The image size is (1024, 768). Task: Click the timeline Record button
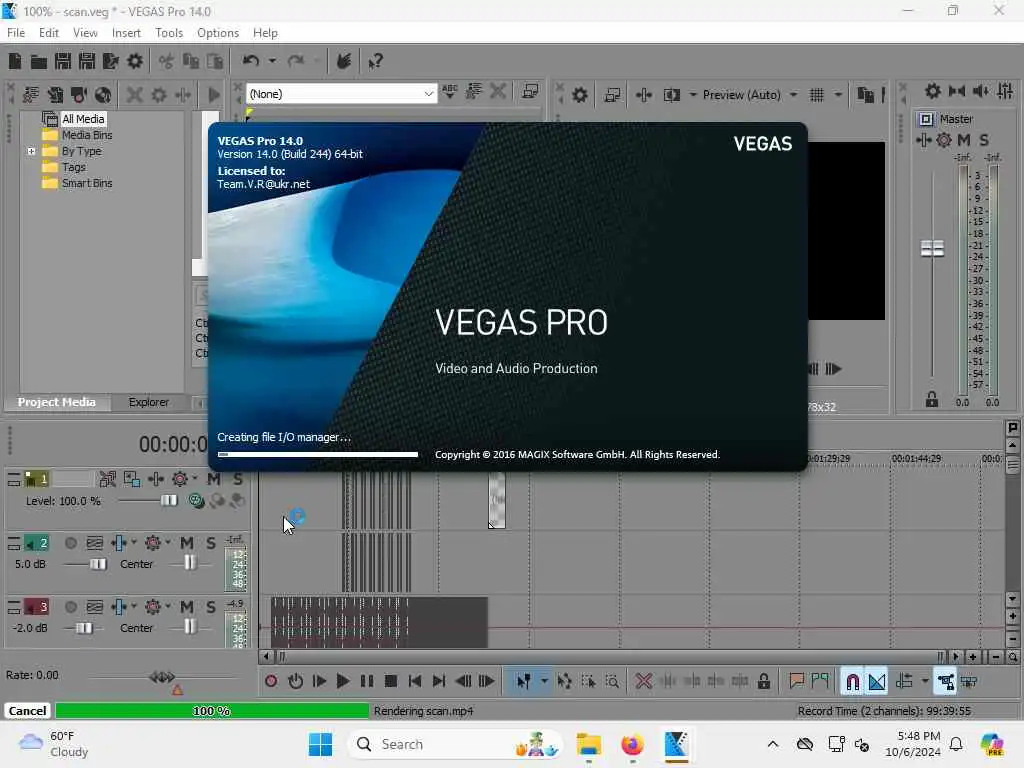270,682
